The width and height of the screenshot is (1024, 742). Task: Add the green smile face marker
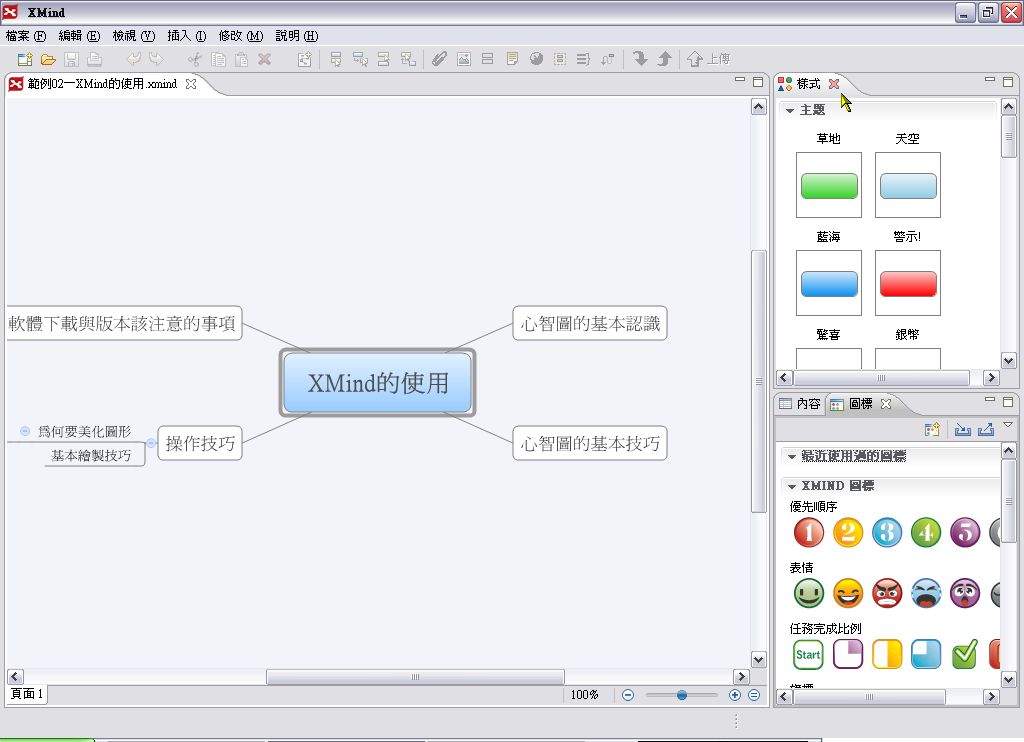pyautogui.click(x=808, y=594)
